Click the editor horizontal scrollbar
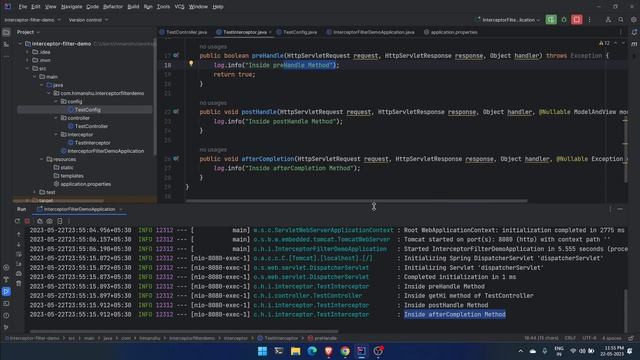640x360 pixels. [x=356, y=200]
